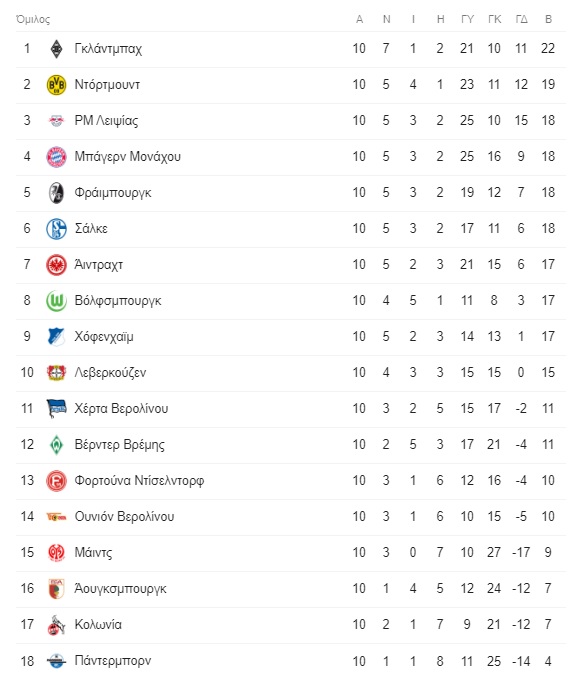Viewport: 569px width, 695px height.
Task: Click the Β points column header
Action: click(549, 19)
